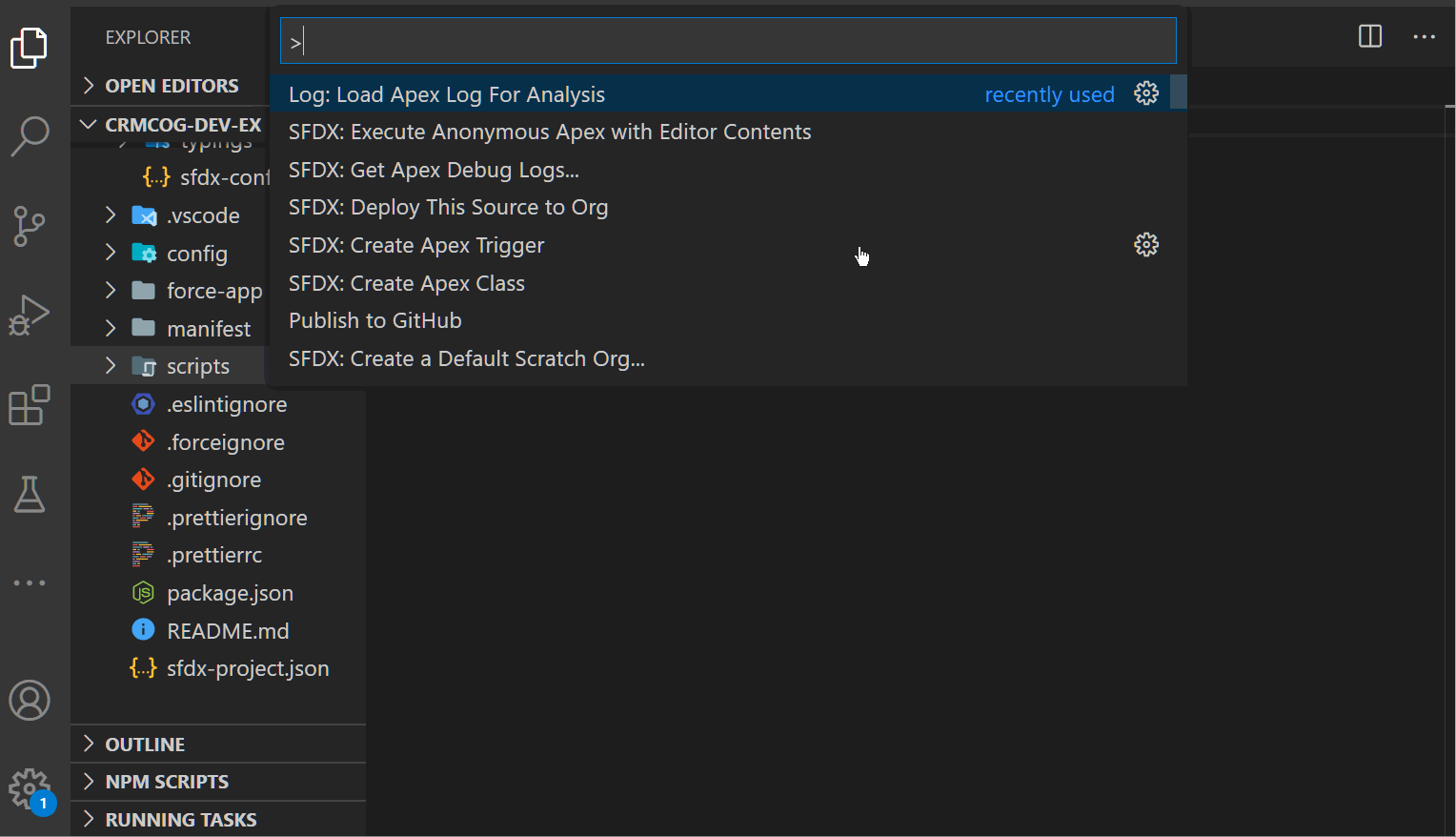1456x837 pixels.
Task: Click the manifest folder icon
Action: [144, 329]
